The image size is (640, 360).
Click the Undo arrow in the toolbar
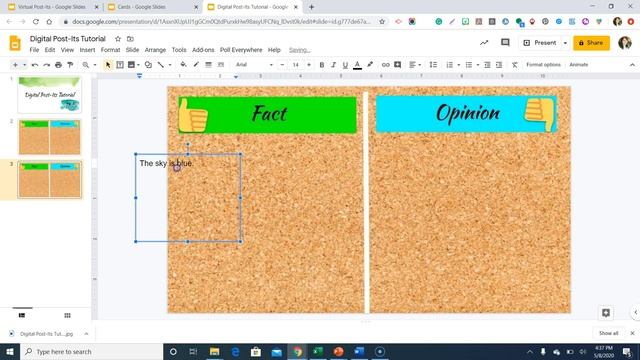click(35, 65)
